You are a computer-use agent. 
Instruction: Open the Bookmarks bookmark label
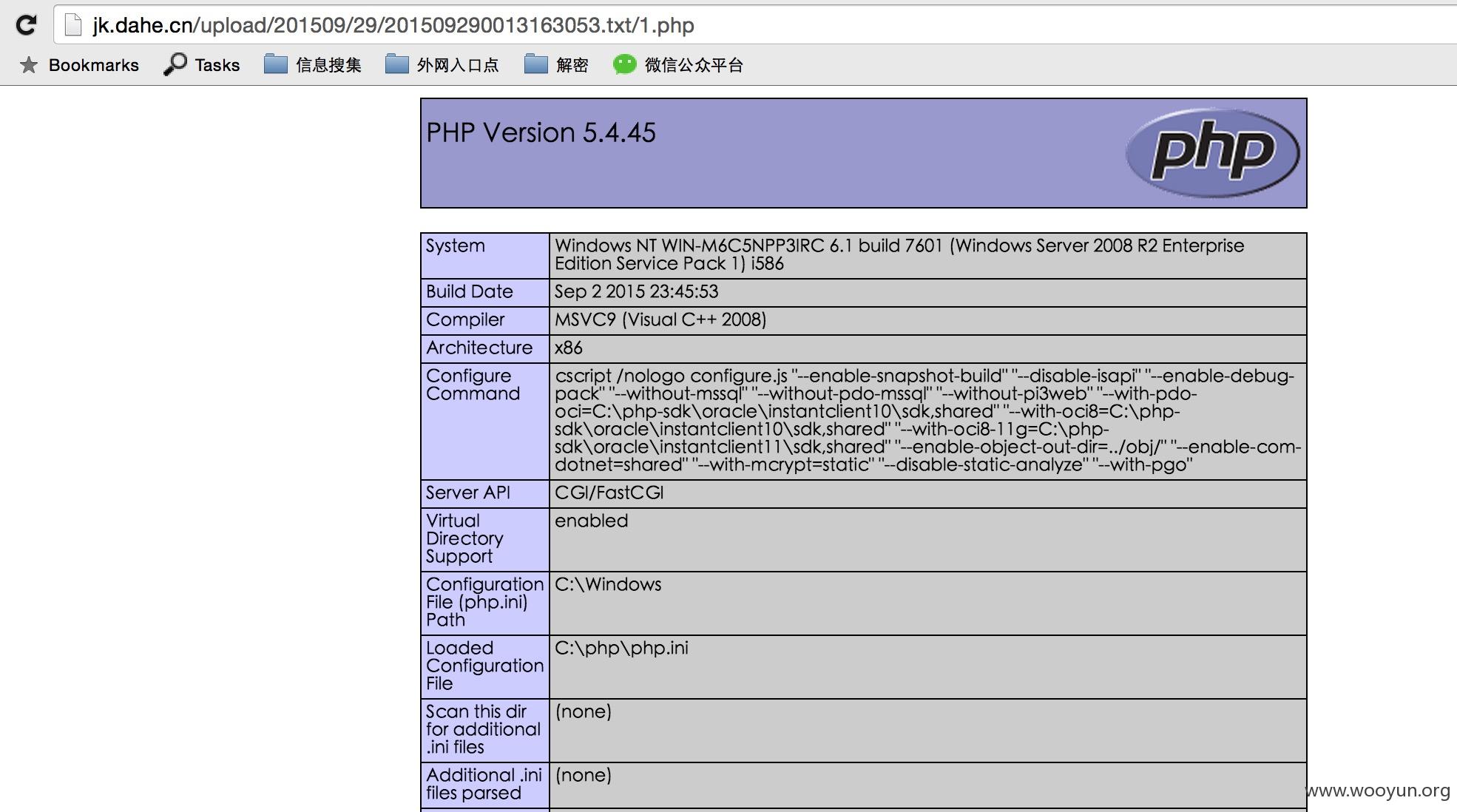[94, 65]
